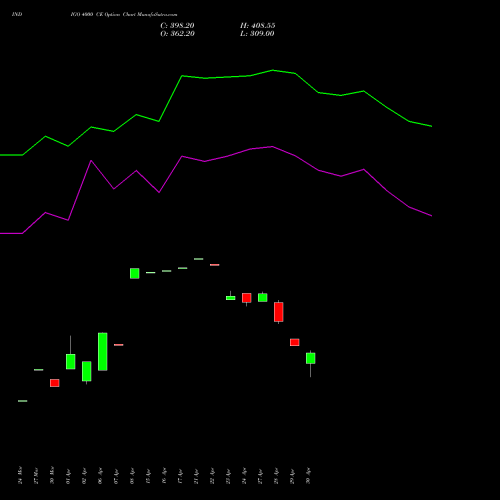Select the green candle above 08 Apr
The height and width of the screenshot is (500, 500).
click(135, 273)
